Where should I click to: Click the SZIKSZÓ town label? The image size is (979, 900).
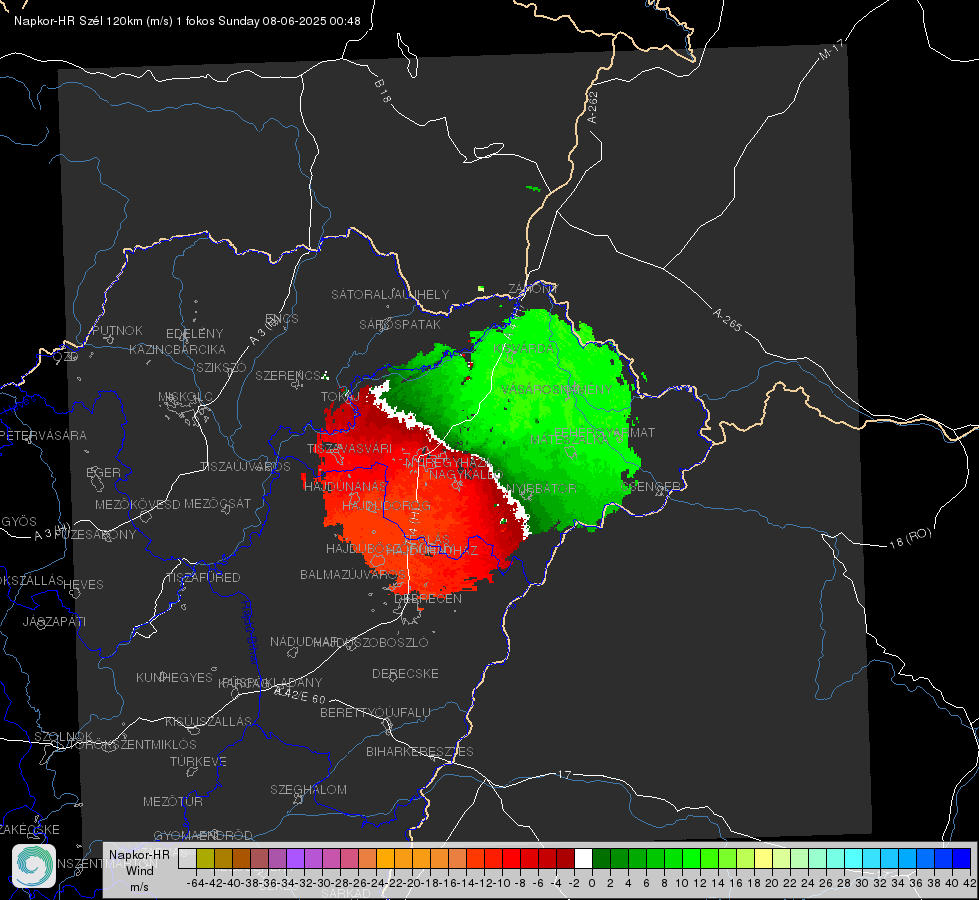(x=222, y=367)
